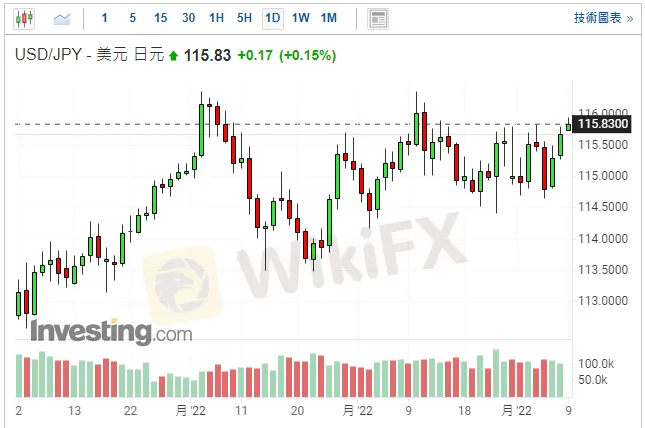Click the 100.0k volume axis label
Viewport: 645px width, 428px height.
(x=597, y=363)
